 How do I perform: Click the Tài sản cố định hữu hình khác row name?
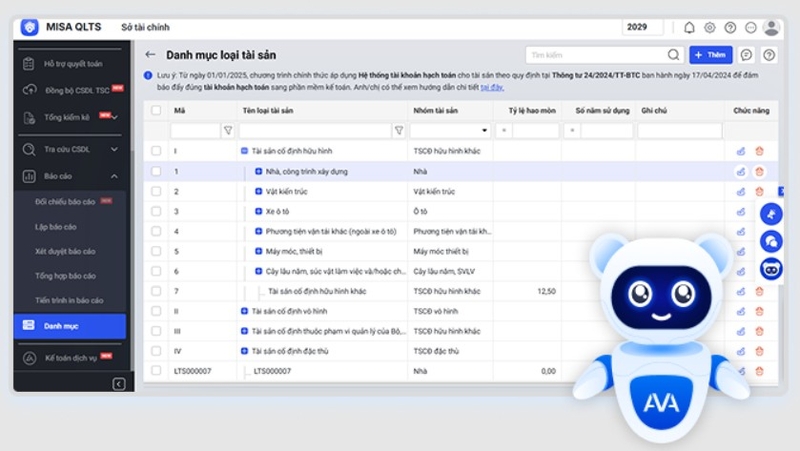point(317,291)
